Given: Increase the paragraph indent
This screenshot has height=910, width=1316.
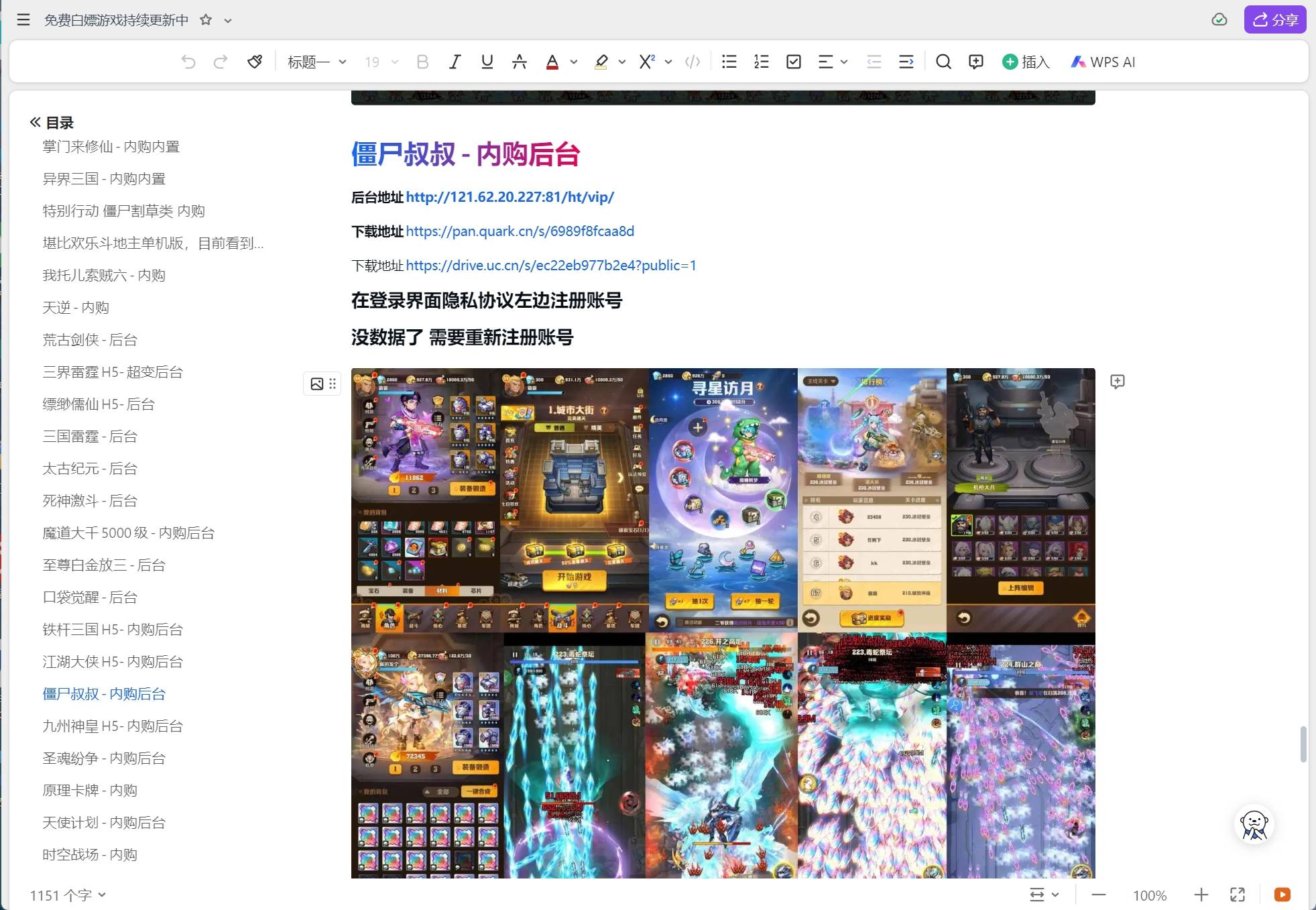Looking at the screenshot, I should coord(906,62).
